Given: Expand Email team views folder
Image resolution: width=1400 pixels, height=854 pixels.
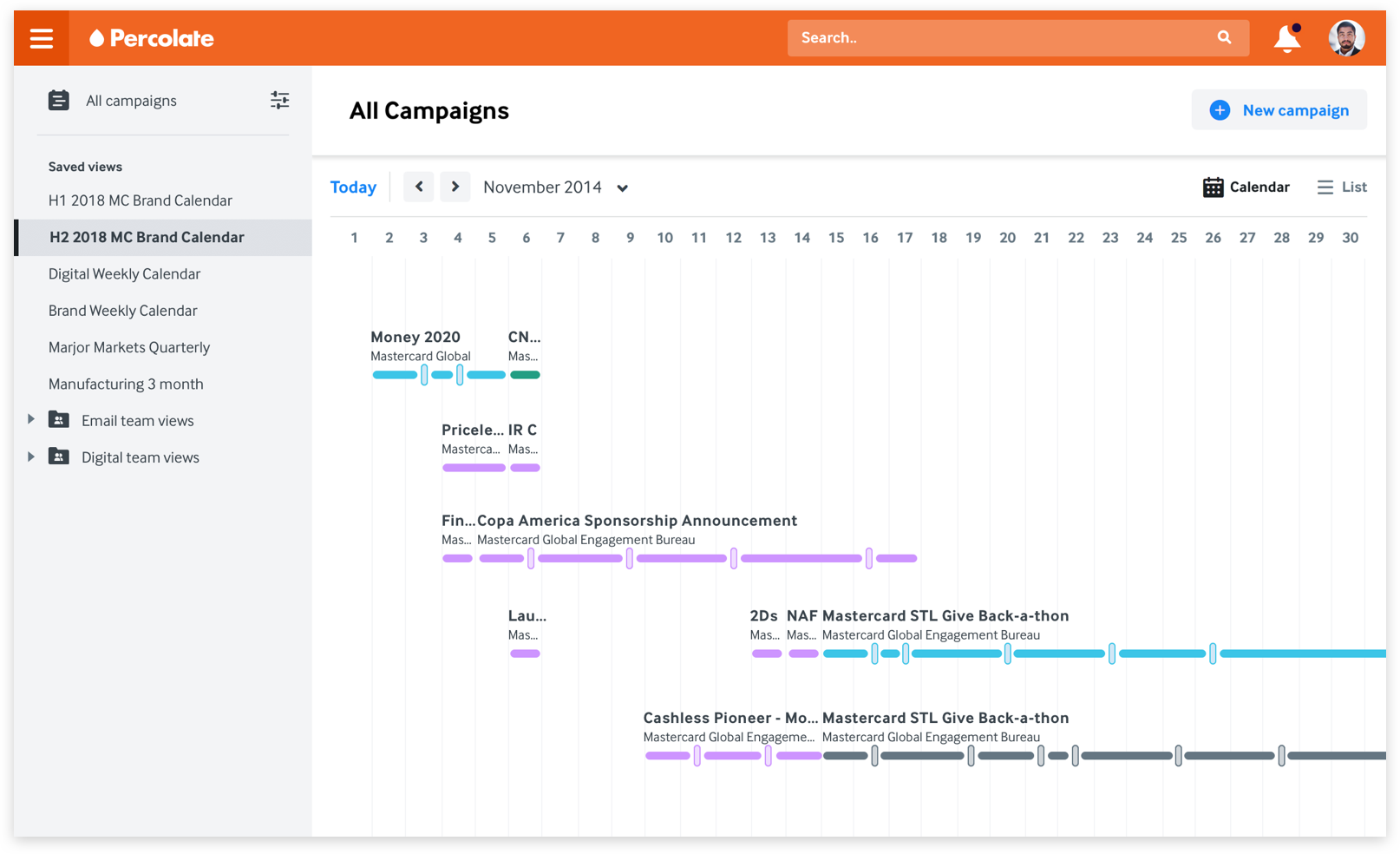Looking at the screenshot, I should click(31, 419).
